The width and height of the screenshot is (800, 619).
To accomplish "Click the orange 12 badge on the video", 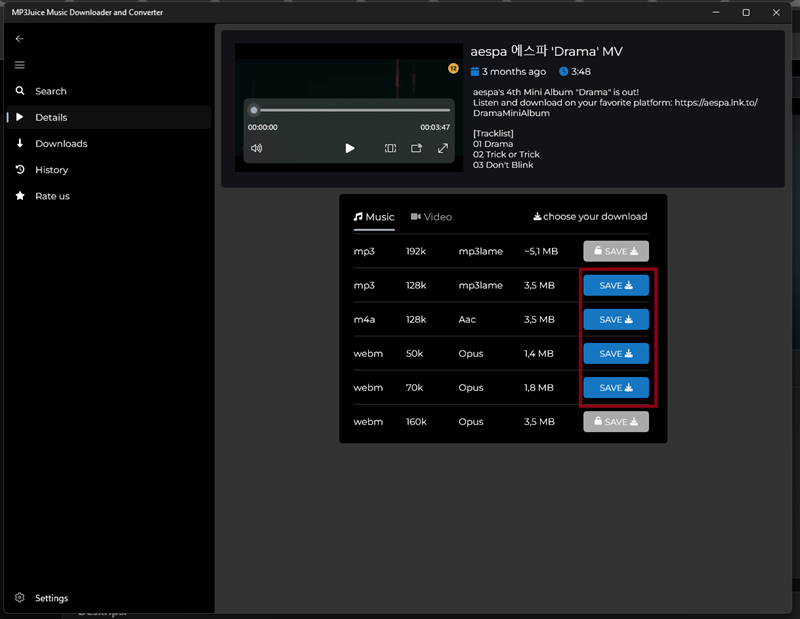I will 453,68.
